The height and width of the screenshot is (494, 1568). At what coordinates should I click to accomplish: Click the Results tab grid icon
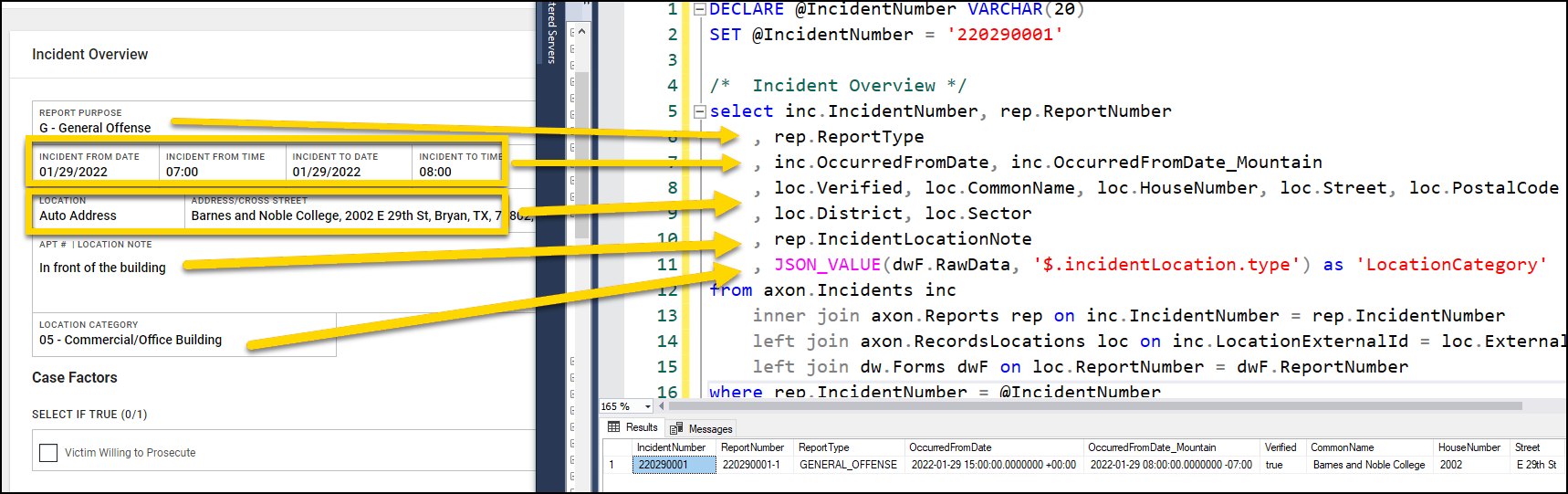pos(614,427)
